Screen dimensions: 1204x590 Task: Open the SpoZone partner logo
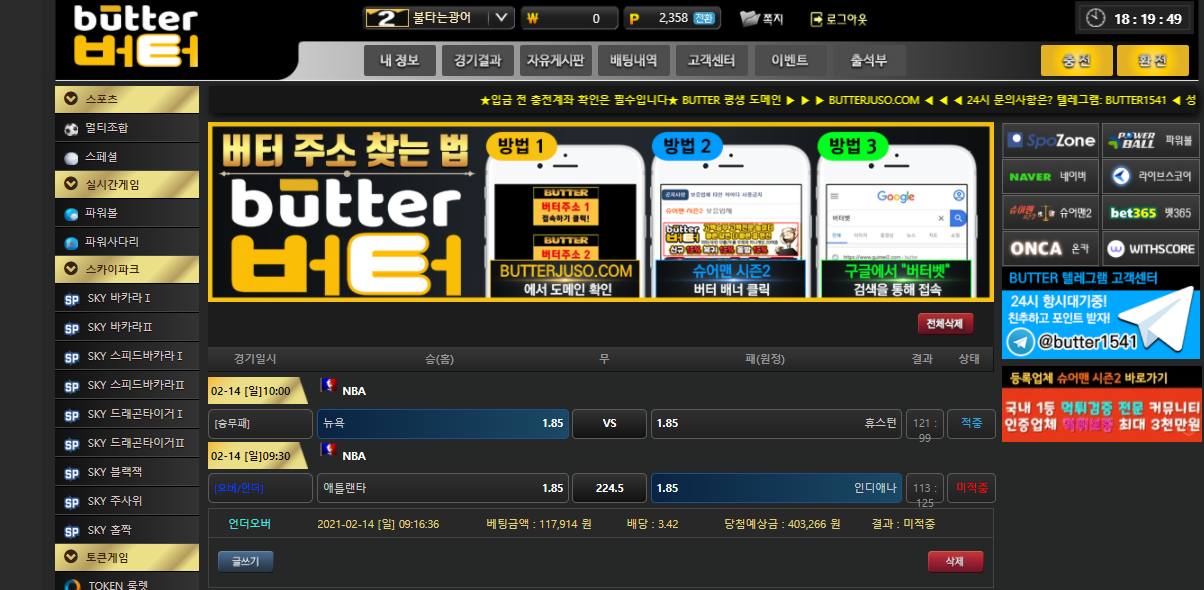1050,141
